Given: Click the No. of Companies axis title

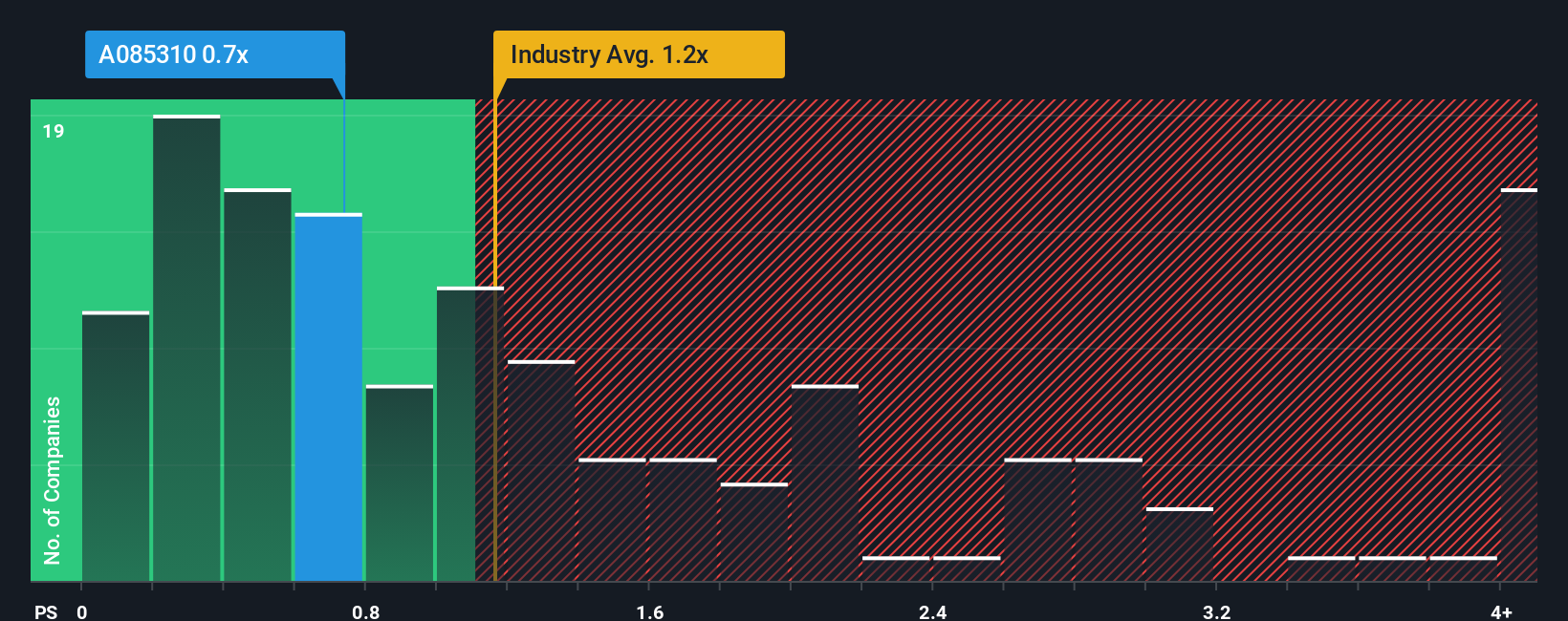Looking at the screenshot, I should (x=52, y=481).
